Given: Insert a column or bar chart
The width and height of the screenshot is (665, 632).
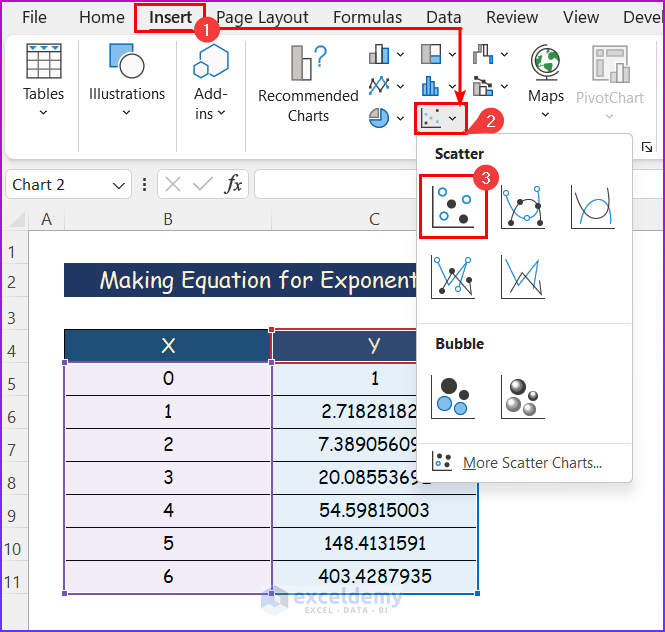Looking at the screenshot, I should click(379, 54).
